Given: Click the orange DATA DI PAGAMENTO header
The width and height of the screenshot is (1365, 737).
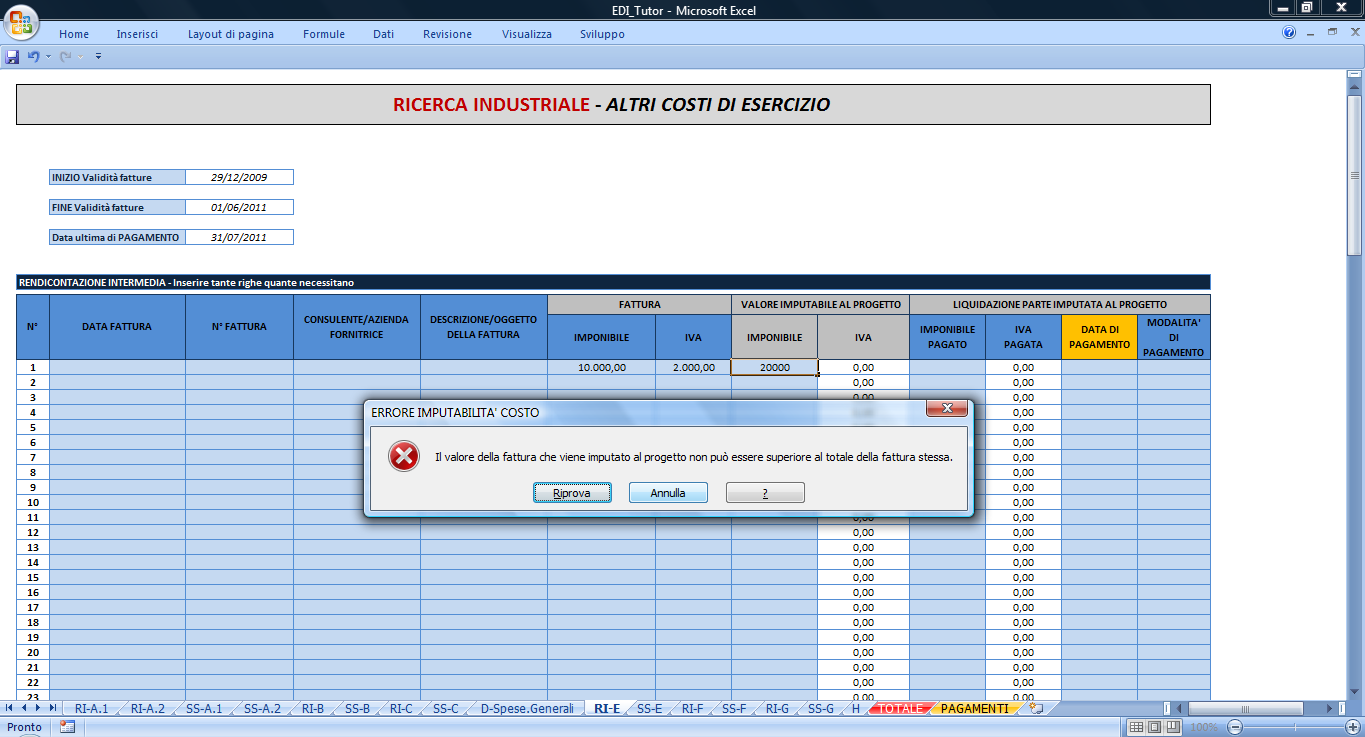Looking at the screenshot, I should (1099, 337).
